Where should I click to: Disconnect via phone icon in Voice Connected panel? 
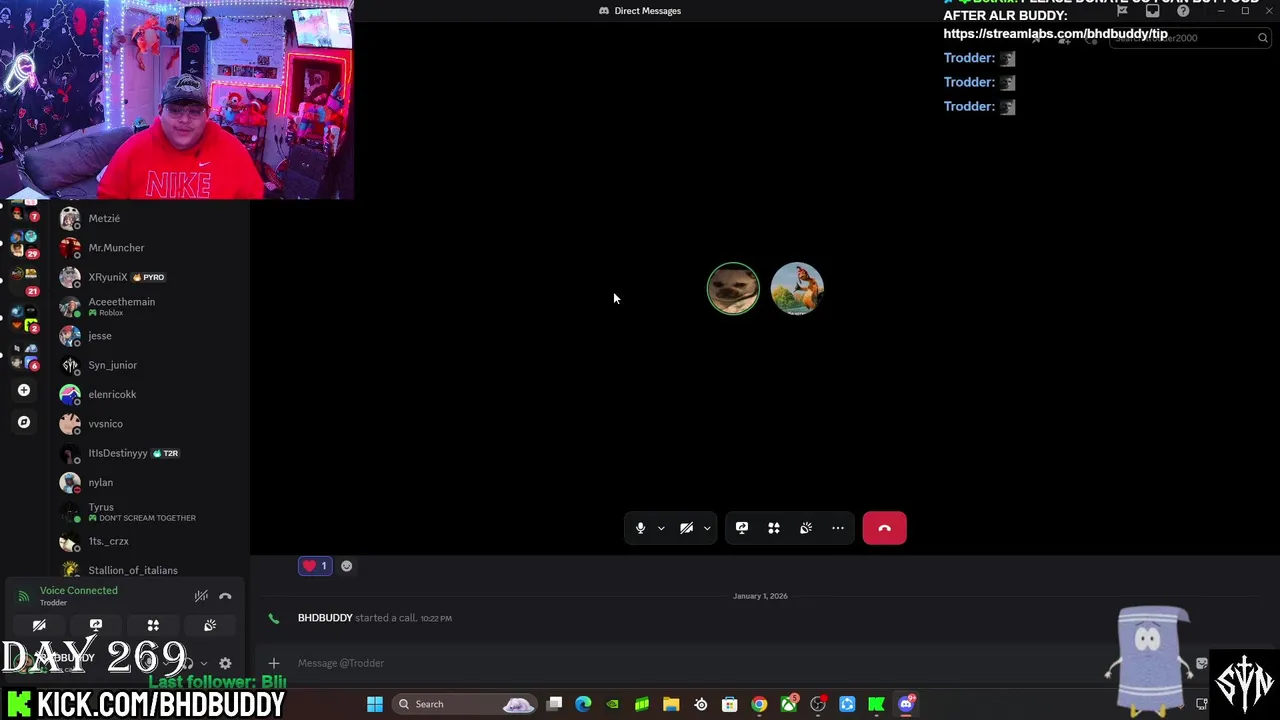click(x=225, y=596)
